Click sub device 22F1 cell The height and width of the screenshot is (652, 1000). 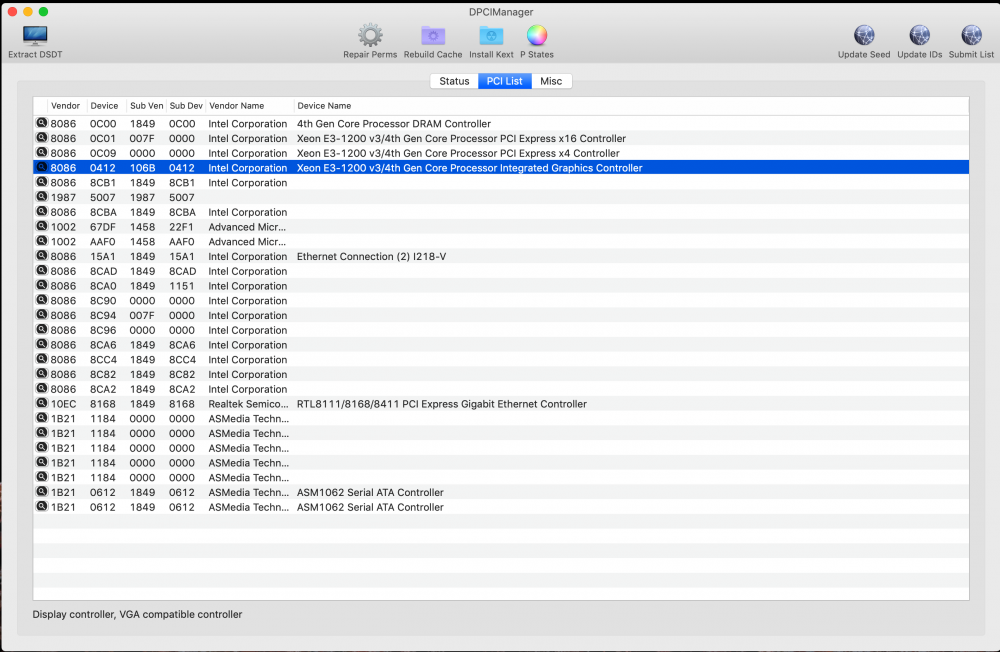click(181, 227)
